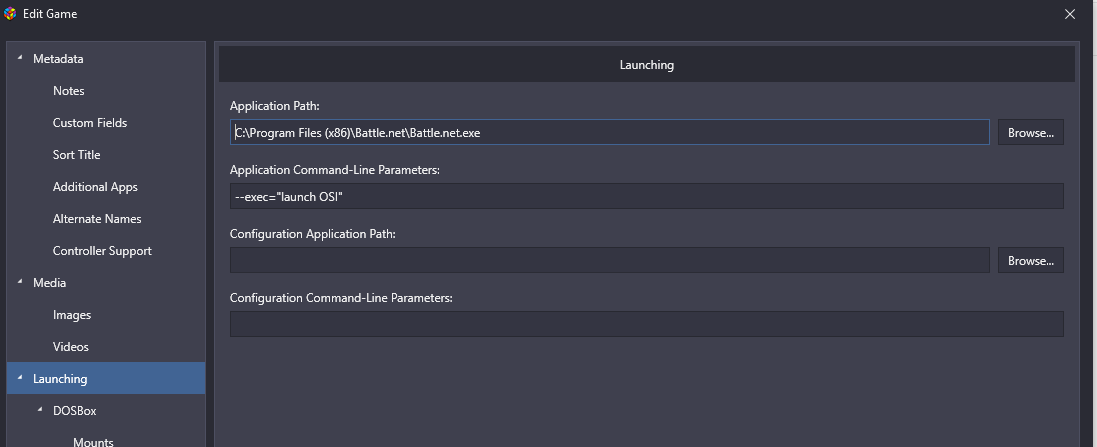Collapse the Media tree section

20,283
